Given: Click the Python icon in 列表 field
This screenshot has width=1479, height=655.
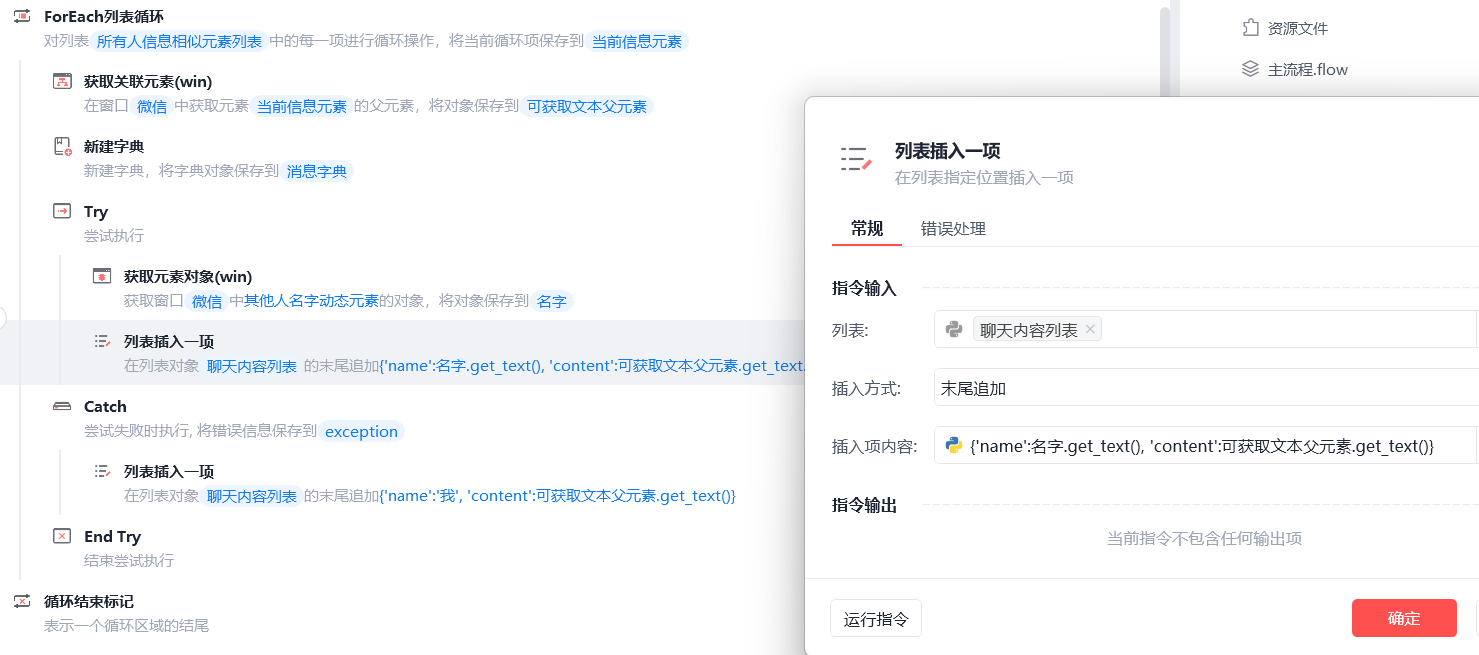Looking at the screenshot, I should pos(954,329).
